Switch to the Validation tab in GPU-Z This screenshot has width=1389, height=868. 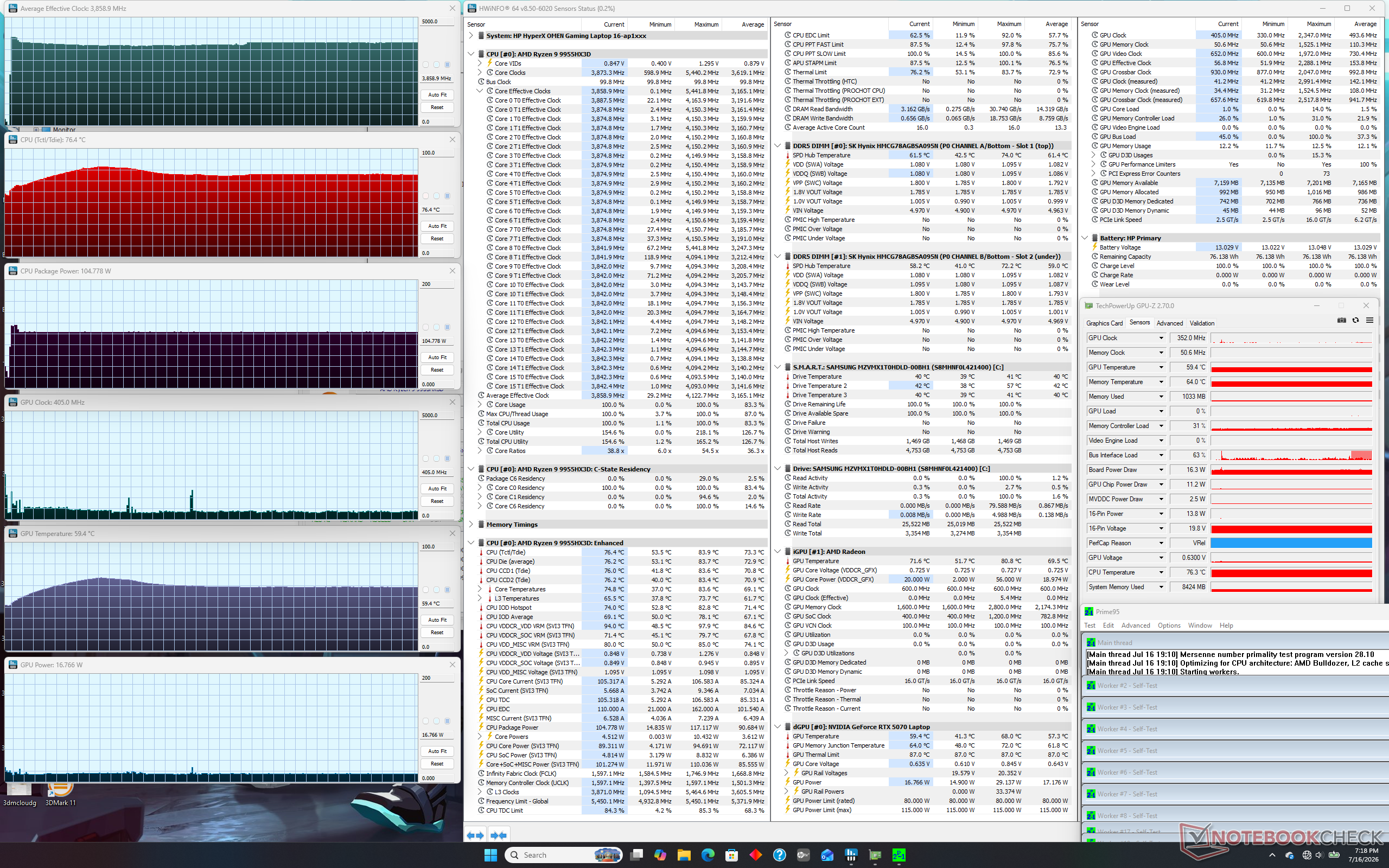pyautogui.click(x=1202, y=323)
